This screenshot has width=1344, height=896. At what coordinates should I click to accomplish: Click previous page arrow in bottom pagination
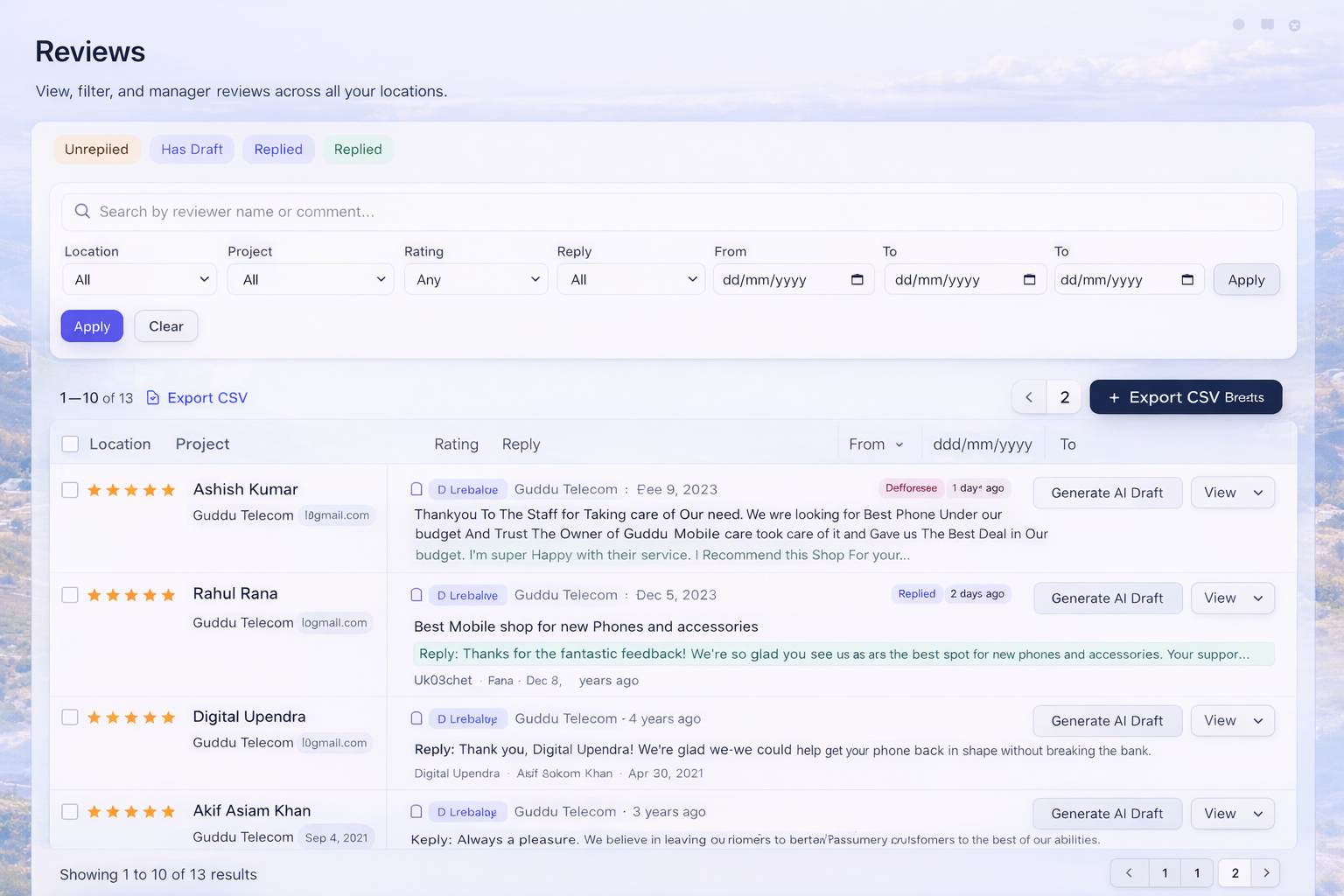click(x=1129, y=872)
